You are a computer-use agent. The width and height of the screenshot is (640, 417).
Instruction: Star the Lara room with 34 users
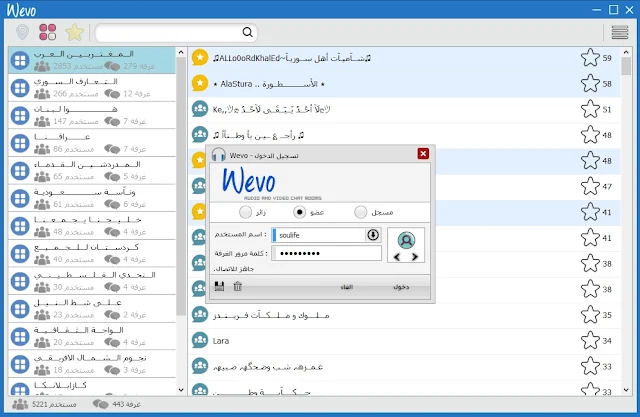point(590,340)
